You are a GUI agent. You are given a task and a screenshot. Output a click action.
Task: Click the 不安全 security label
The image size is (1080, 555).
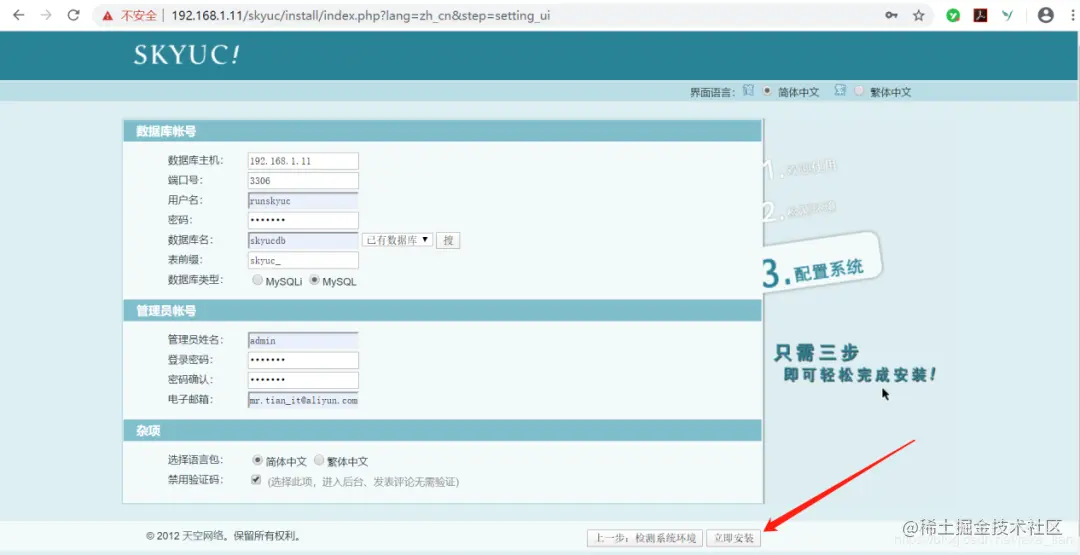click(x=139, y=16)
